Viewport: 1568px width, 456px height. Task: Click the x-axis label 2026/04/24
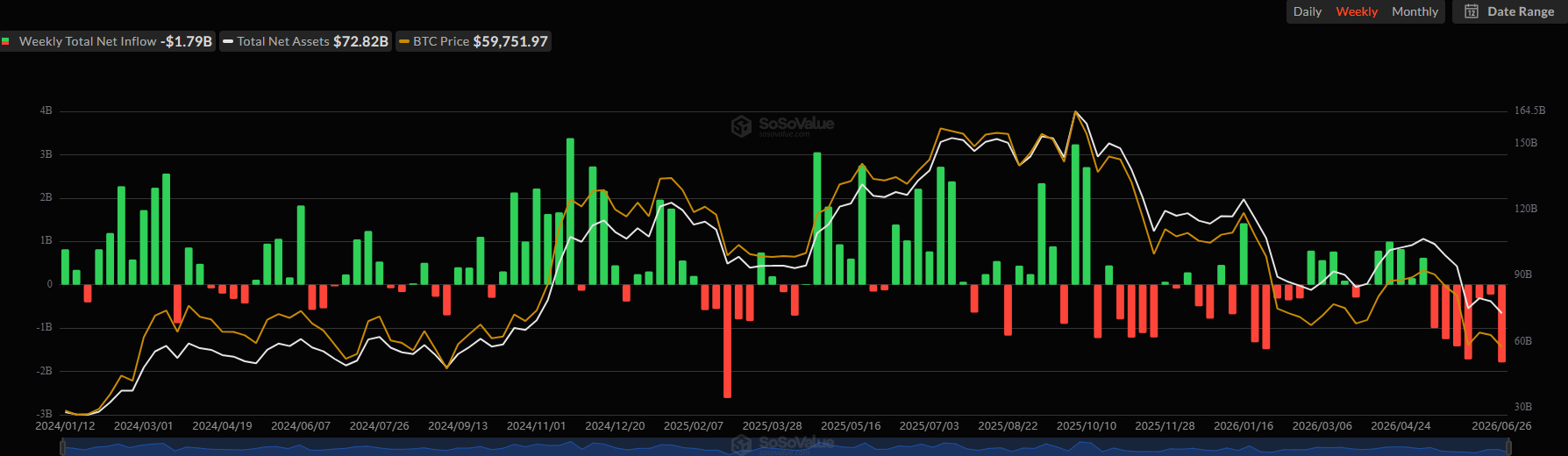click(x=1401, y=425)
